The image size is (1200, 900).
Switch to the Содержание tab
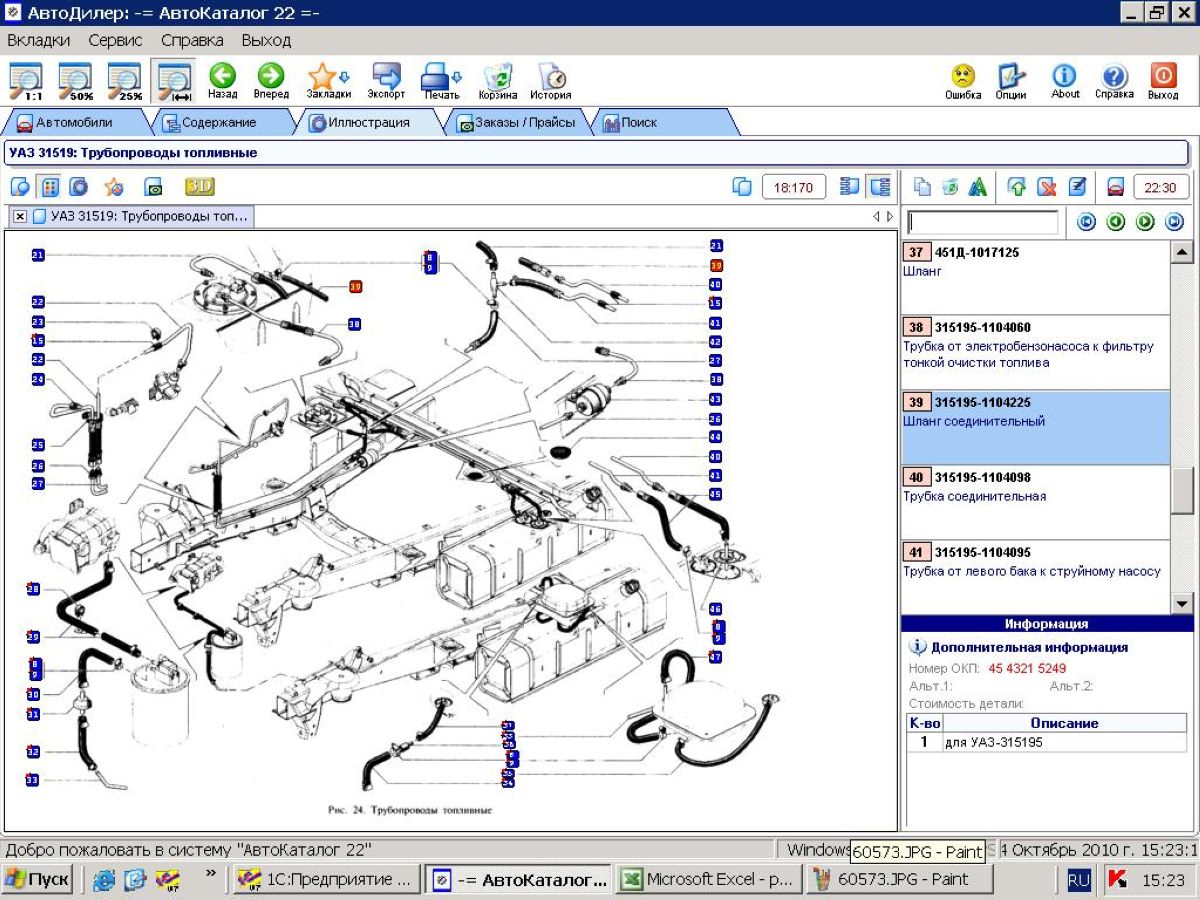[x=218, y=123]
